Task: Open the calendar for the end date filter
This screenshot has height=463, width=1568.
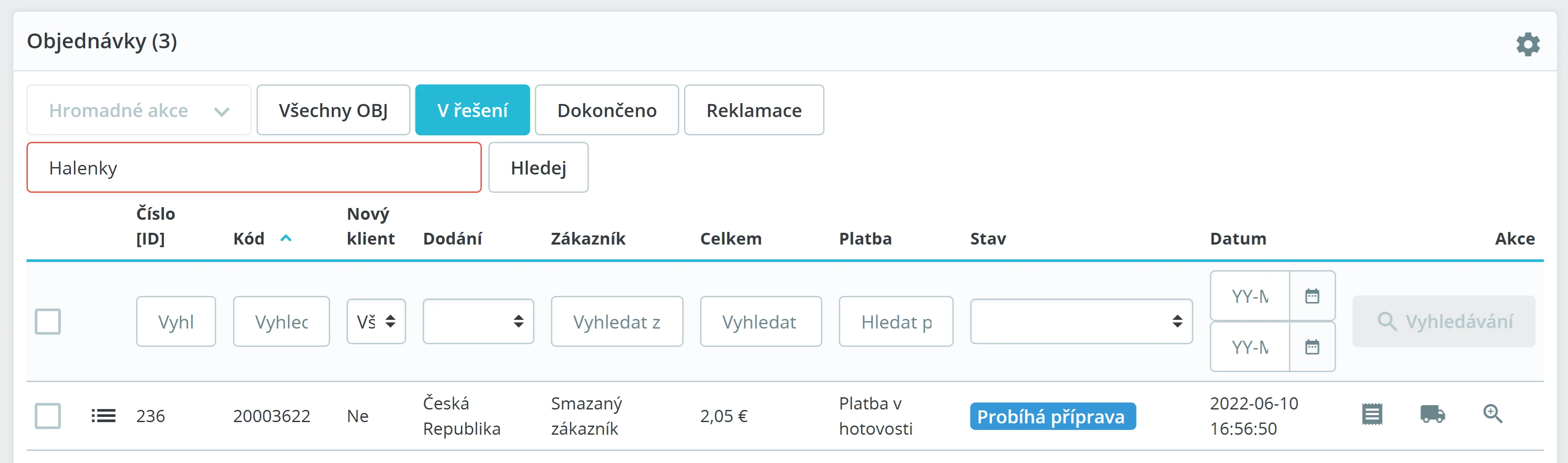Action: pyautogui.click(x=1312, y=347)
